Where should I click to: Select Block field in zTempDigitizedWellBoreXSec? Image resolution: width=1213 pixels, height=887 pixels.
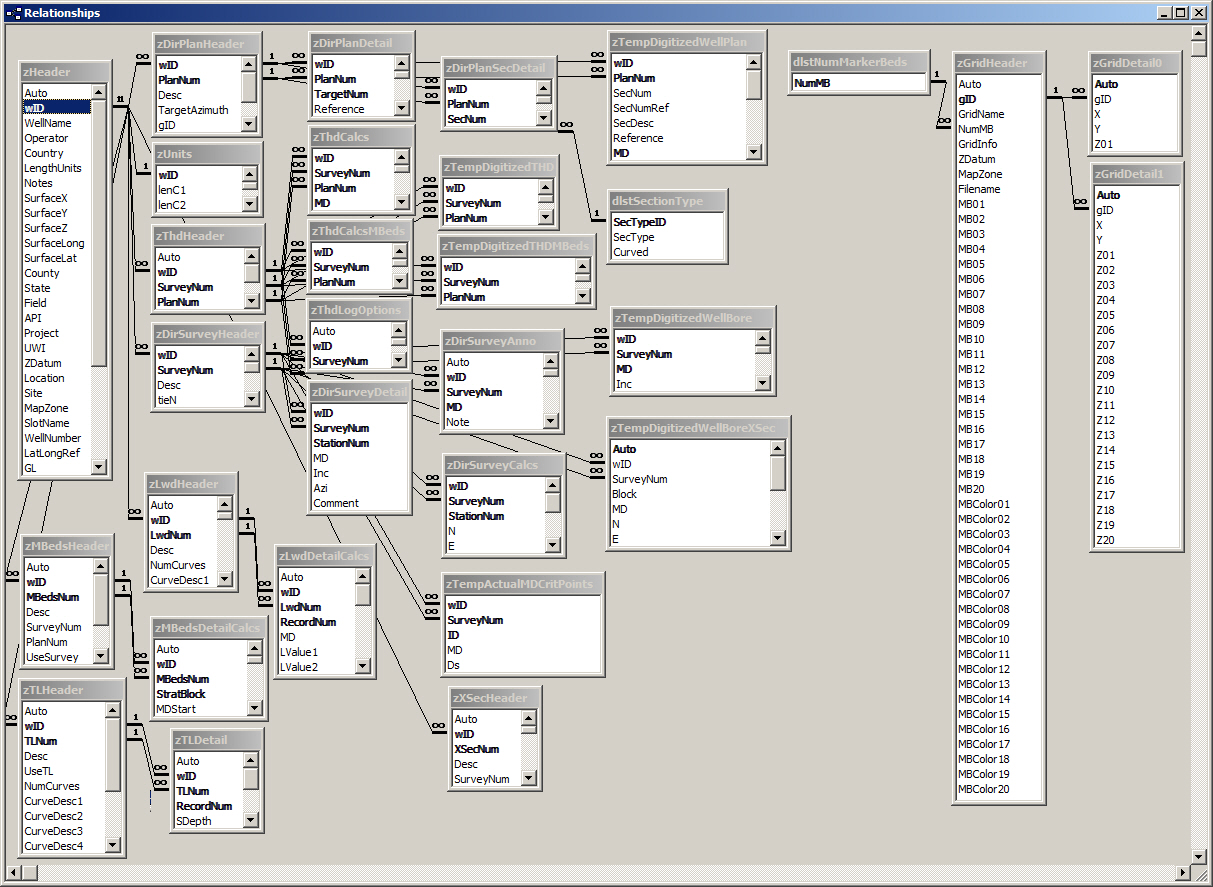[689, 494]
